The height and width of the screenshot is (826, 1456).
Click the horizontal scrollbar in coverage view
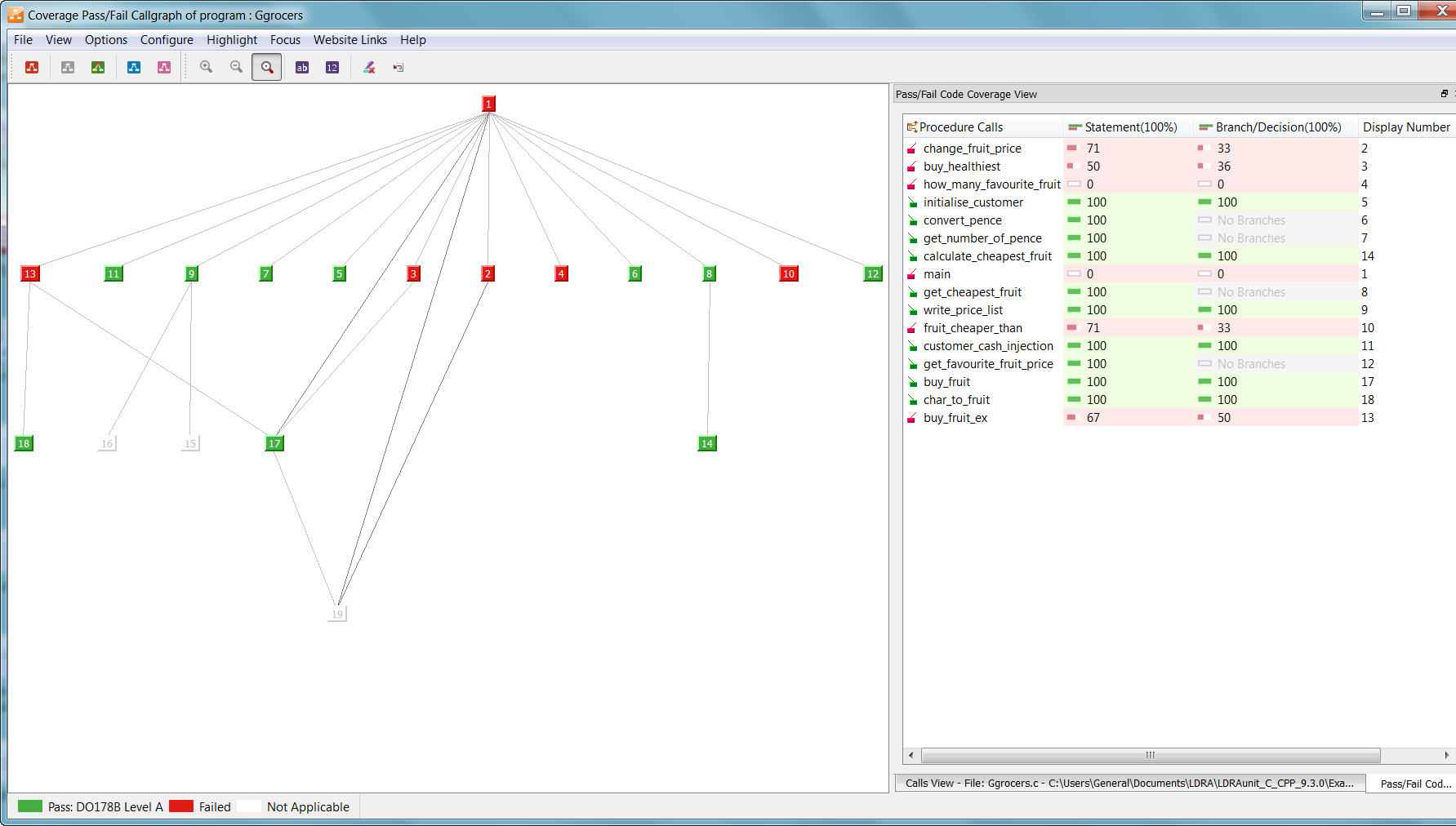tap(1150, 755)
